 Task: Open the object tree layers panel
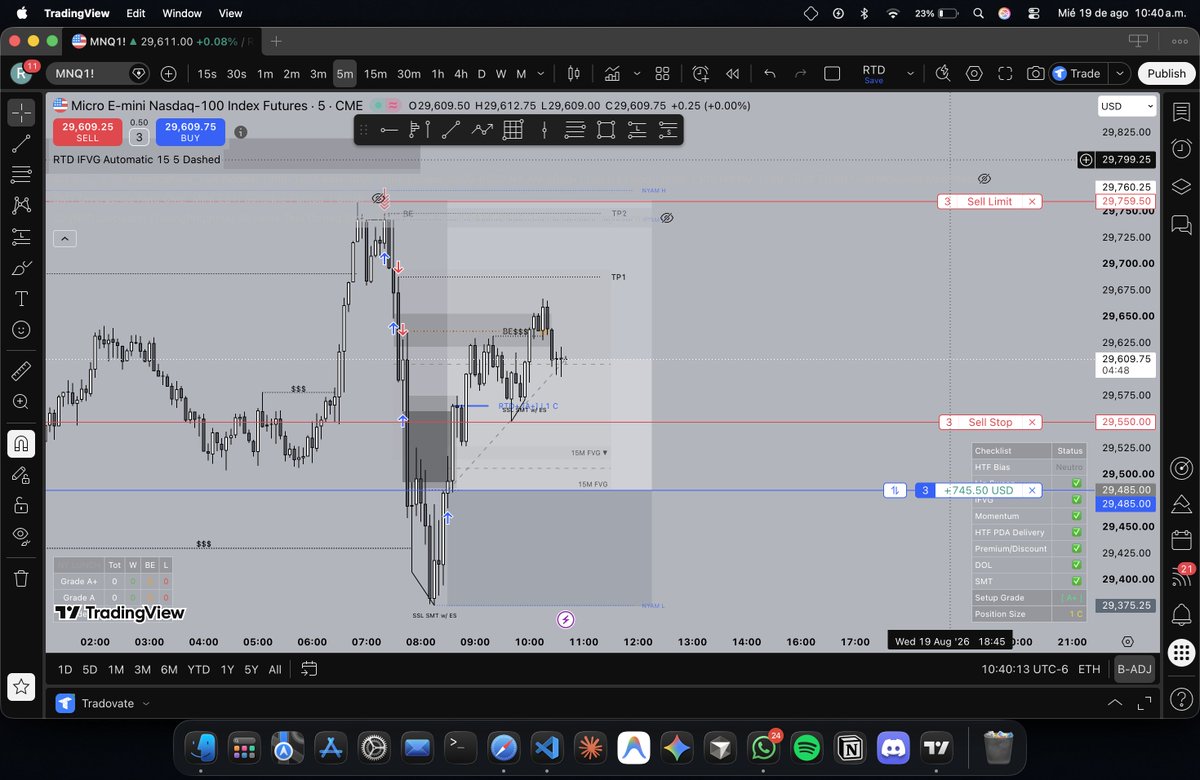(x=1182, y=186)
